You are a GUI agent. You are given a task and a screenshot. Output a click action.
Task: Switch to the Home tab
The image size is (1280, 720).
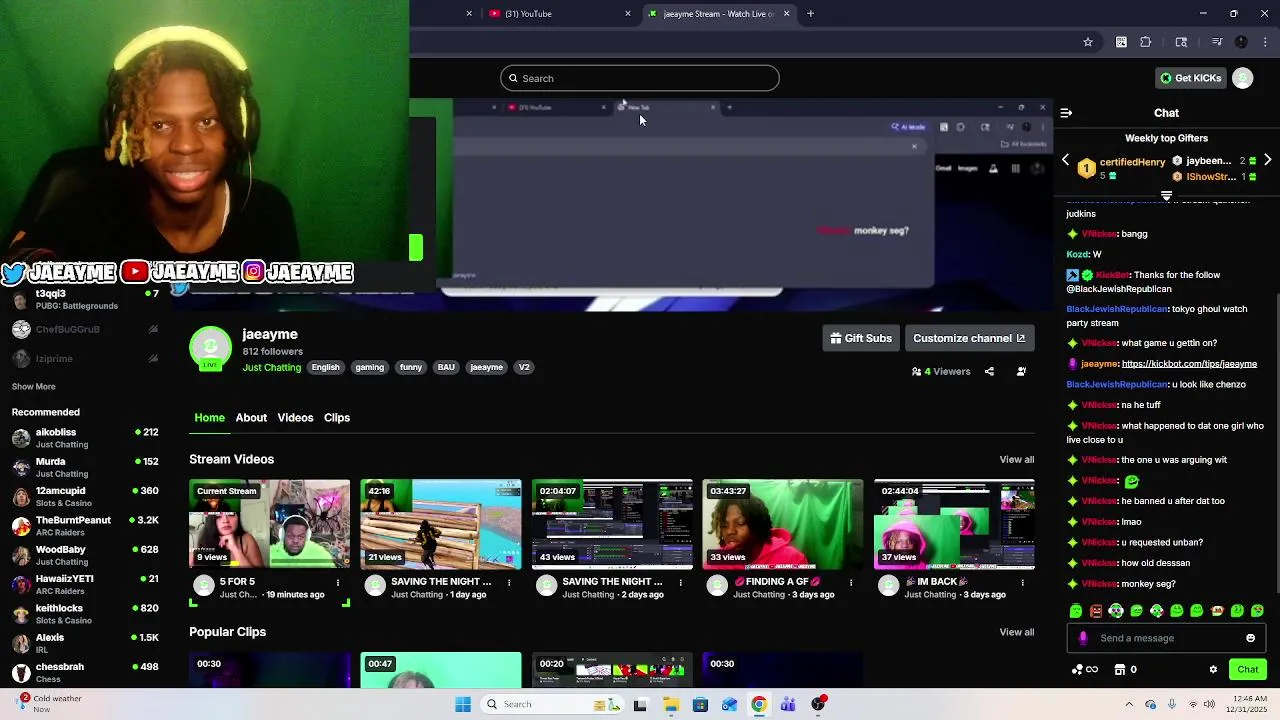pyautogui.click(x=209, y=418)
